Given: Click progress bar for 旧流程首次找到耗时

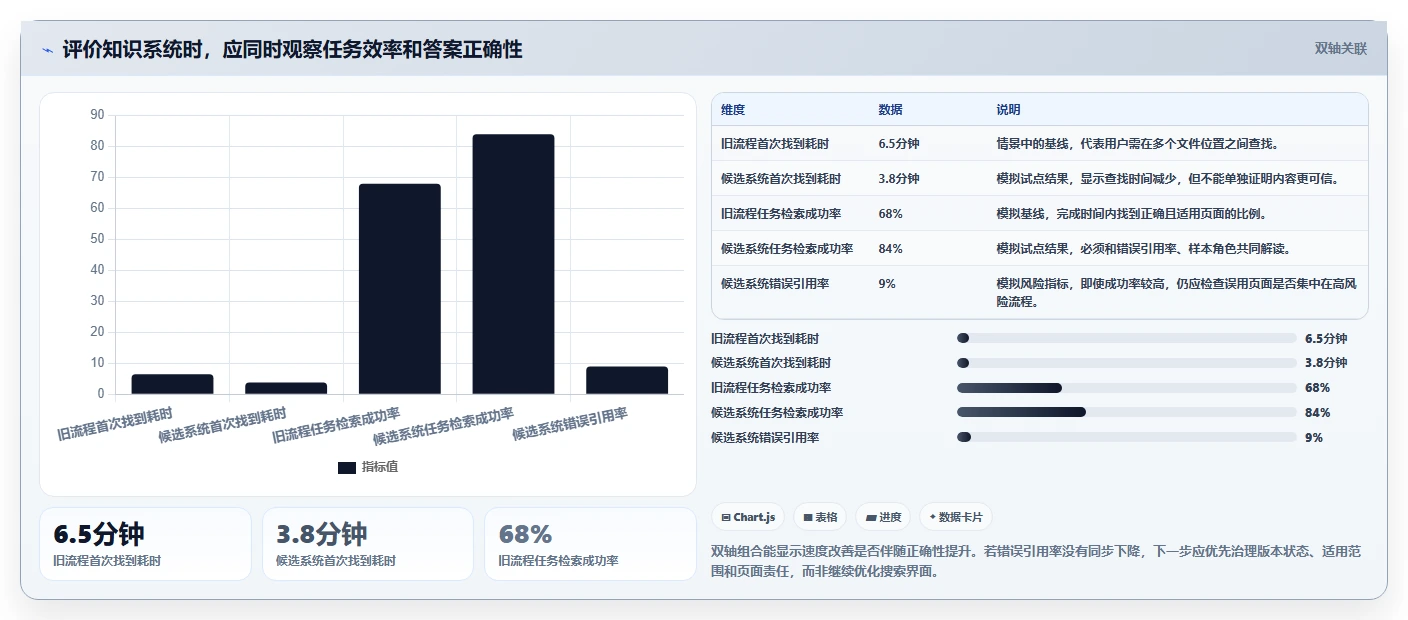Looking at the screenshot, I should click(x=1126, y=339).
